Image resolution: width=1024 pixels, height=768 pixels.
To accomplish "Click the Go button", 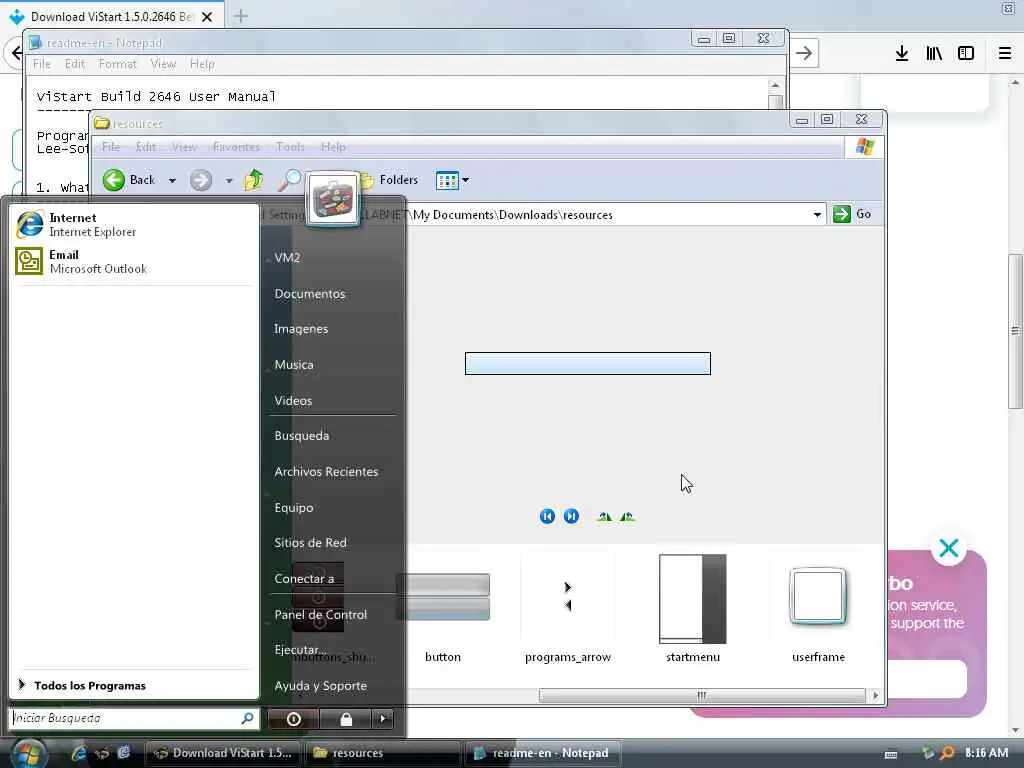I will (852, 214).
